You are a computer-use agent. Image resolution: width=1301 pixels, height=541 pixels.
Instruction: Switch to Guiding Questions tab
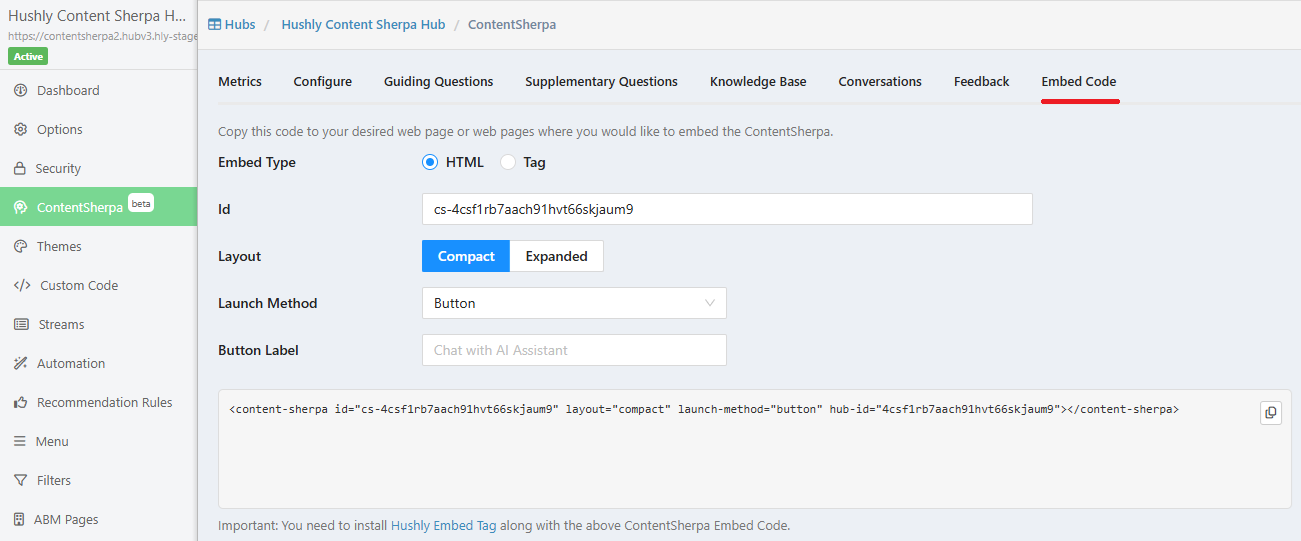[438, 81]
